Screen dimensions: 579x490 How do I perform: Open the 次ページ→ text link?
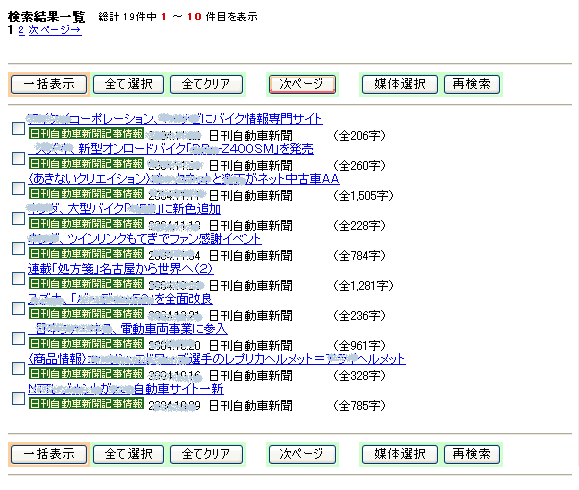click(55, 30)
